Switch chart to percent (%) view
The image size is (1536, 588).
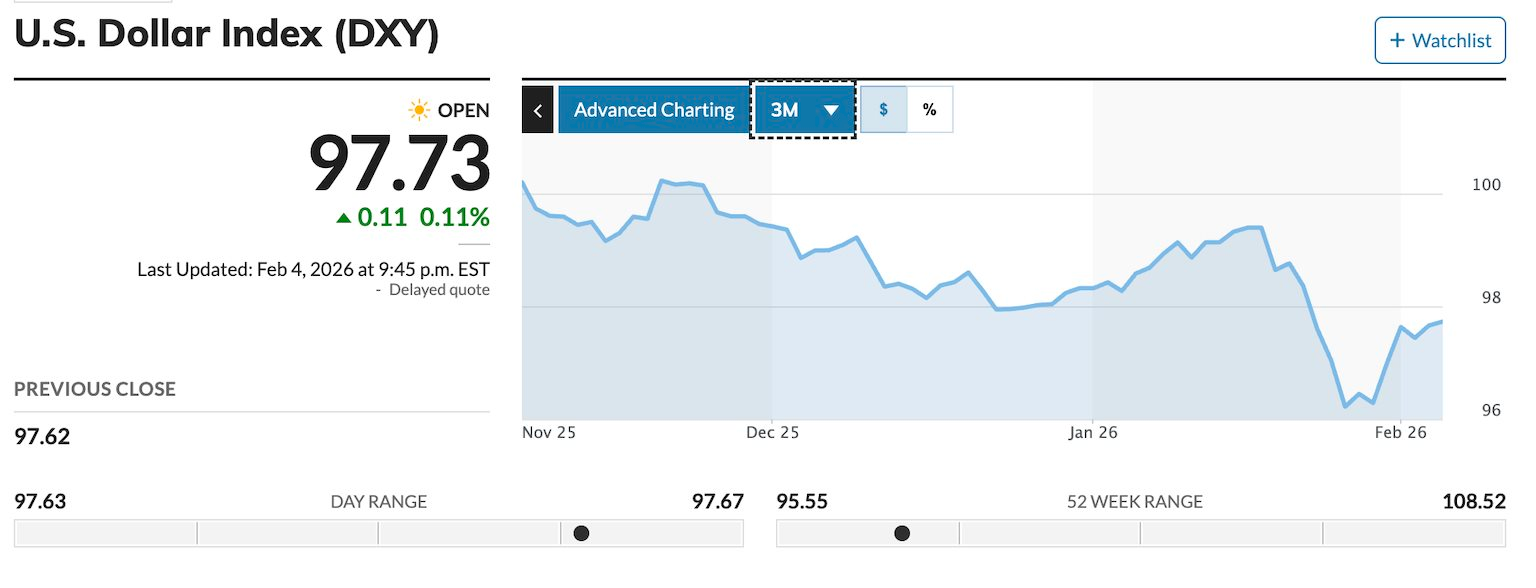[930, 110]
